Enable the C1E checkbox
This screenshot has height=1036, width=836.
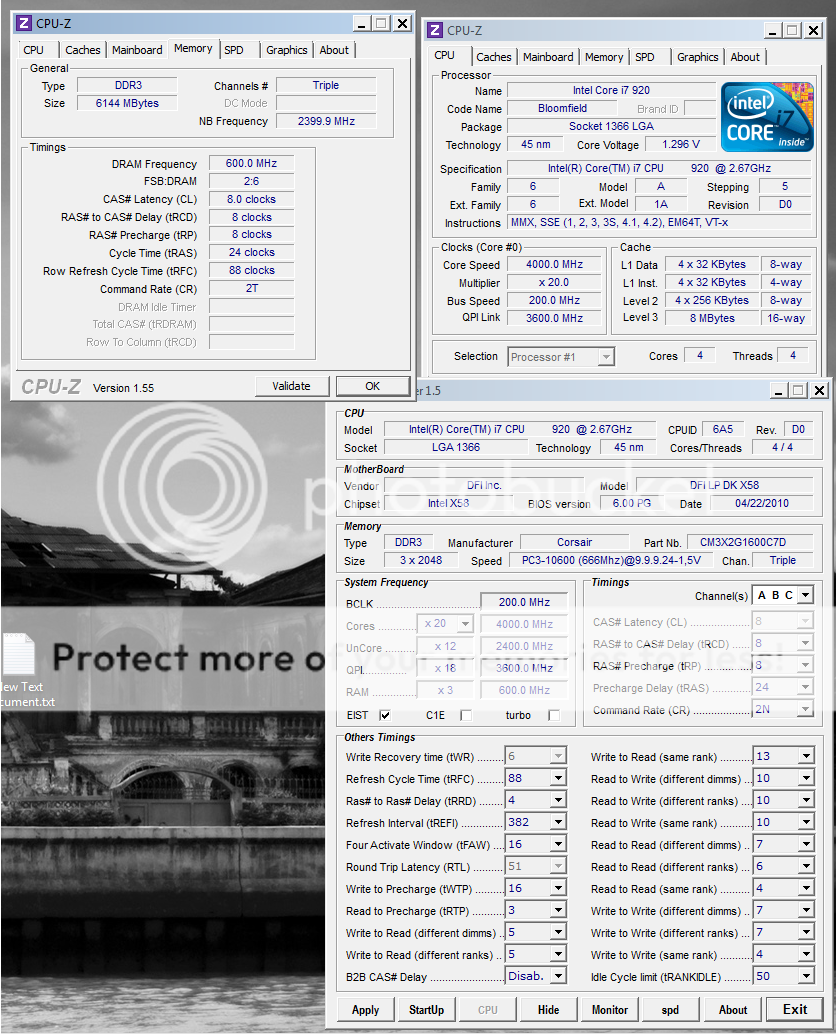pyautogui.click(x=465, y=715)
